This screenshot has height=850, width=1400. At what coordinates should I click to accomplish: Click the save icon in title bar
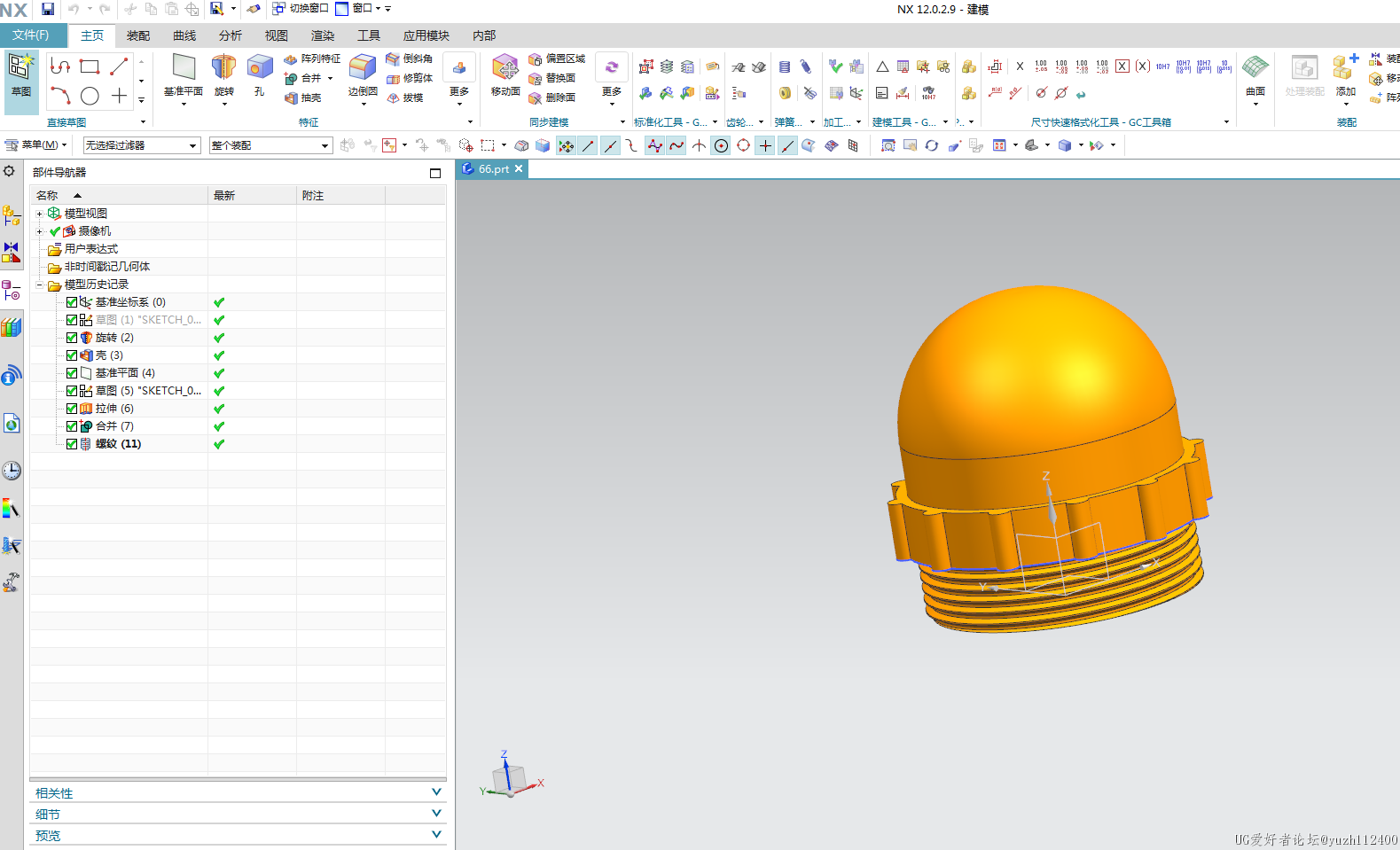tap(48, 9)
